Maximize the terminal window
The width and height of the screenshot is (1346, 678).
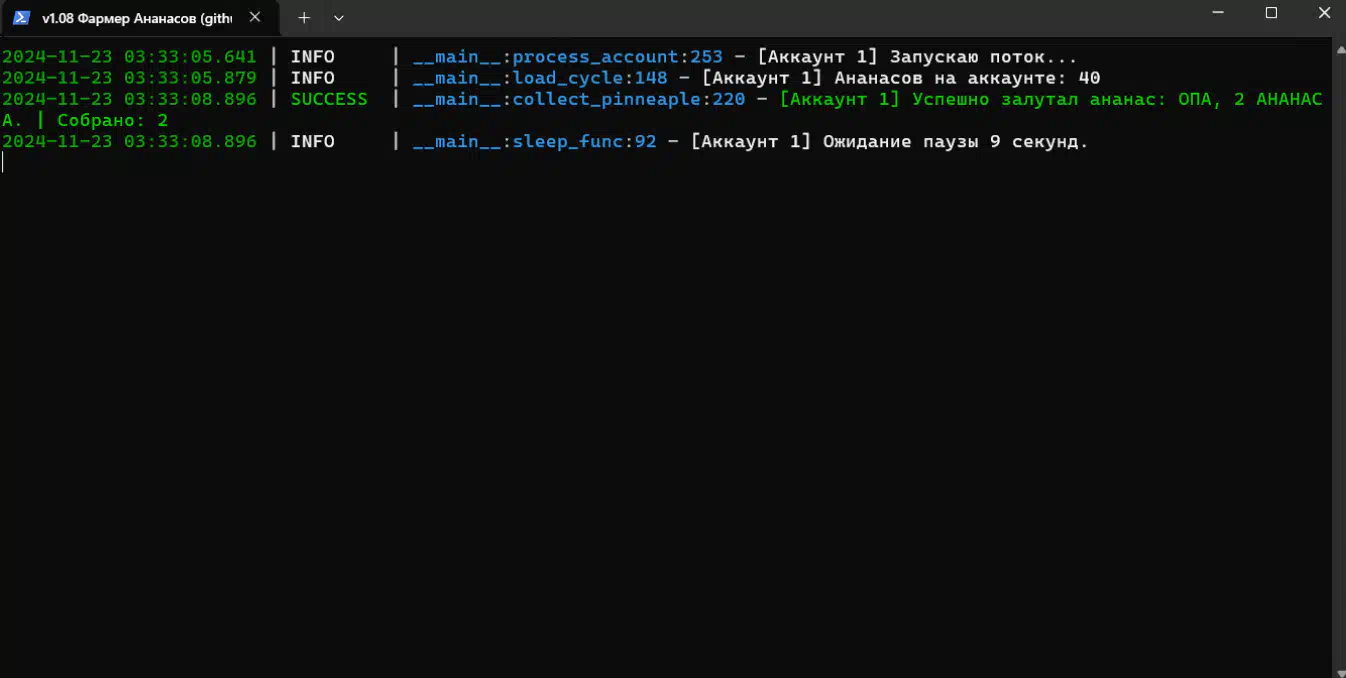pyautogui.click(x=1272, y=13)
